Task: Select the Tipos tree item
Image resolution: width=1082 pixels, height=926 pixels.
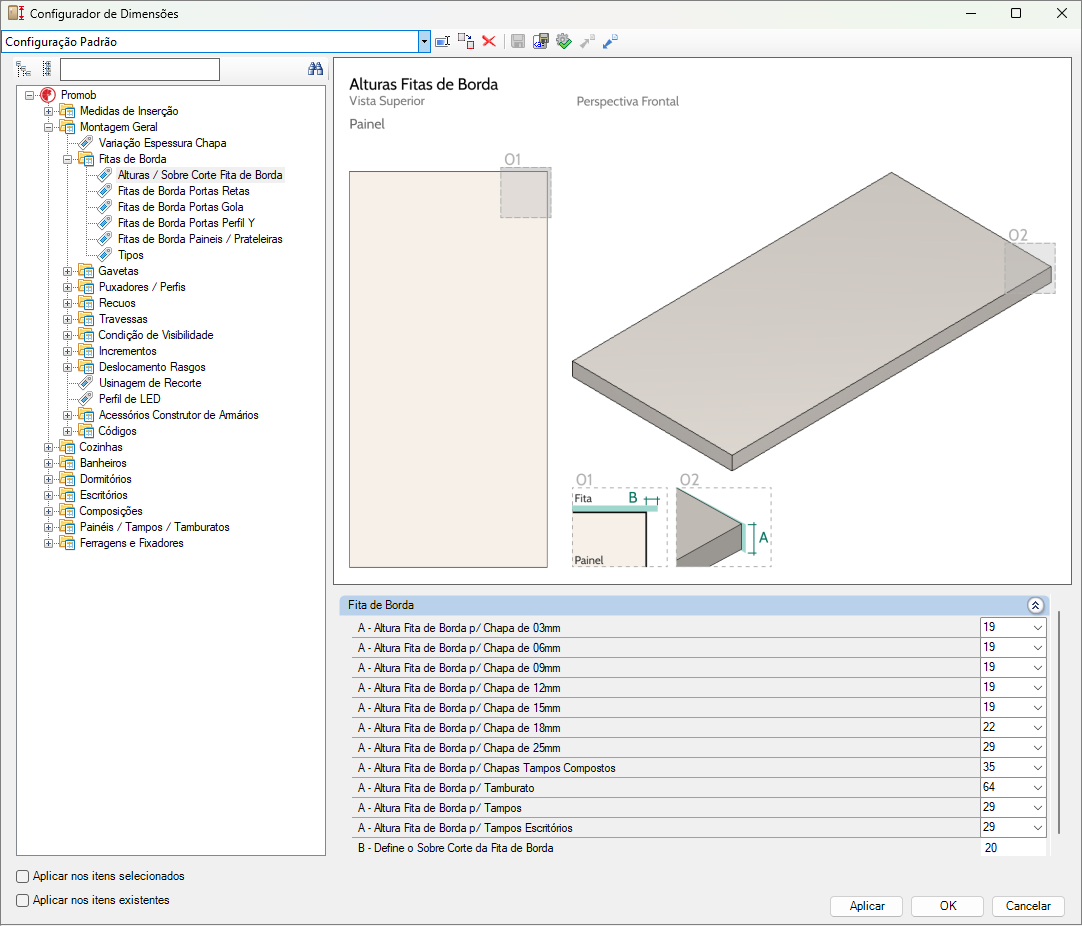Action: pyautogui.click(x=130, y=255)
